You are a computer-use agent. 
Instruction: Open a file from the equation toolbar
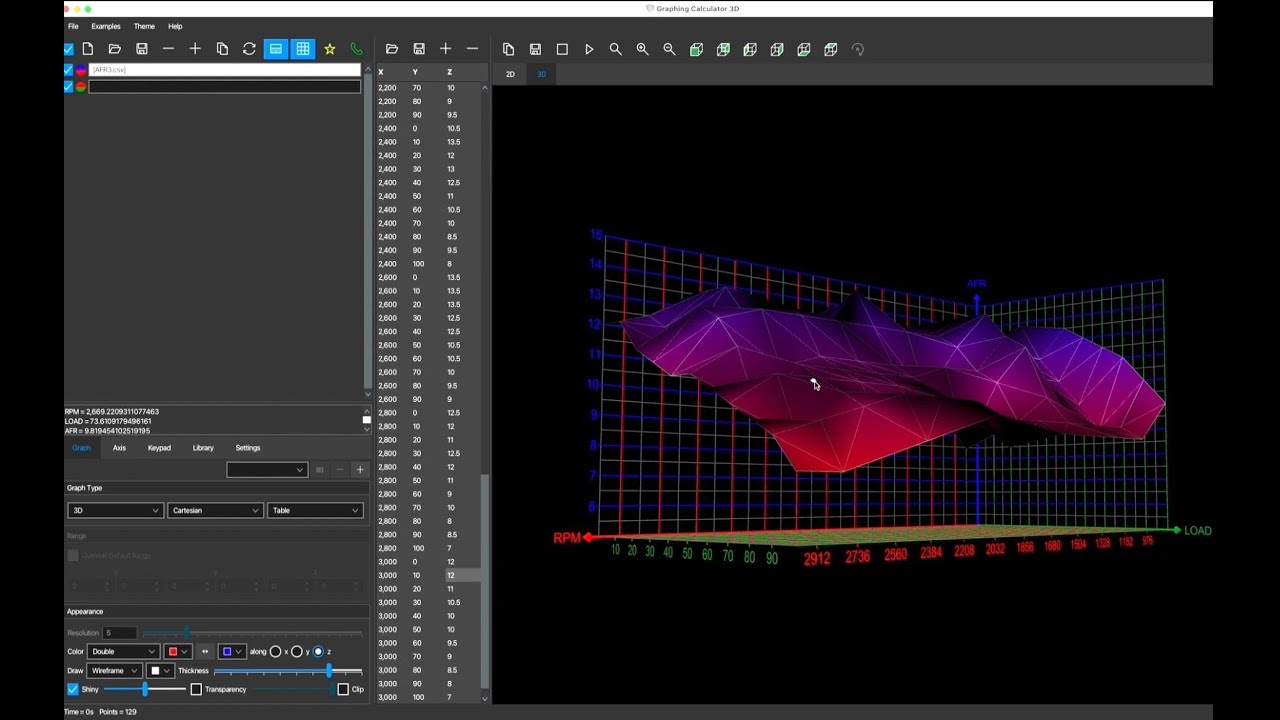115,49
